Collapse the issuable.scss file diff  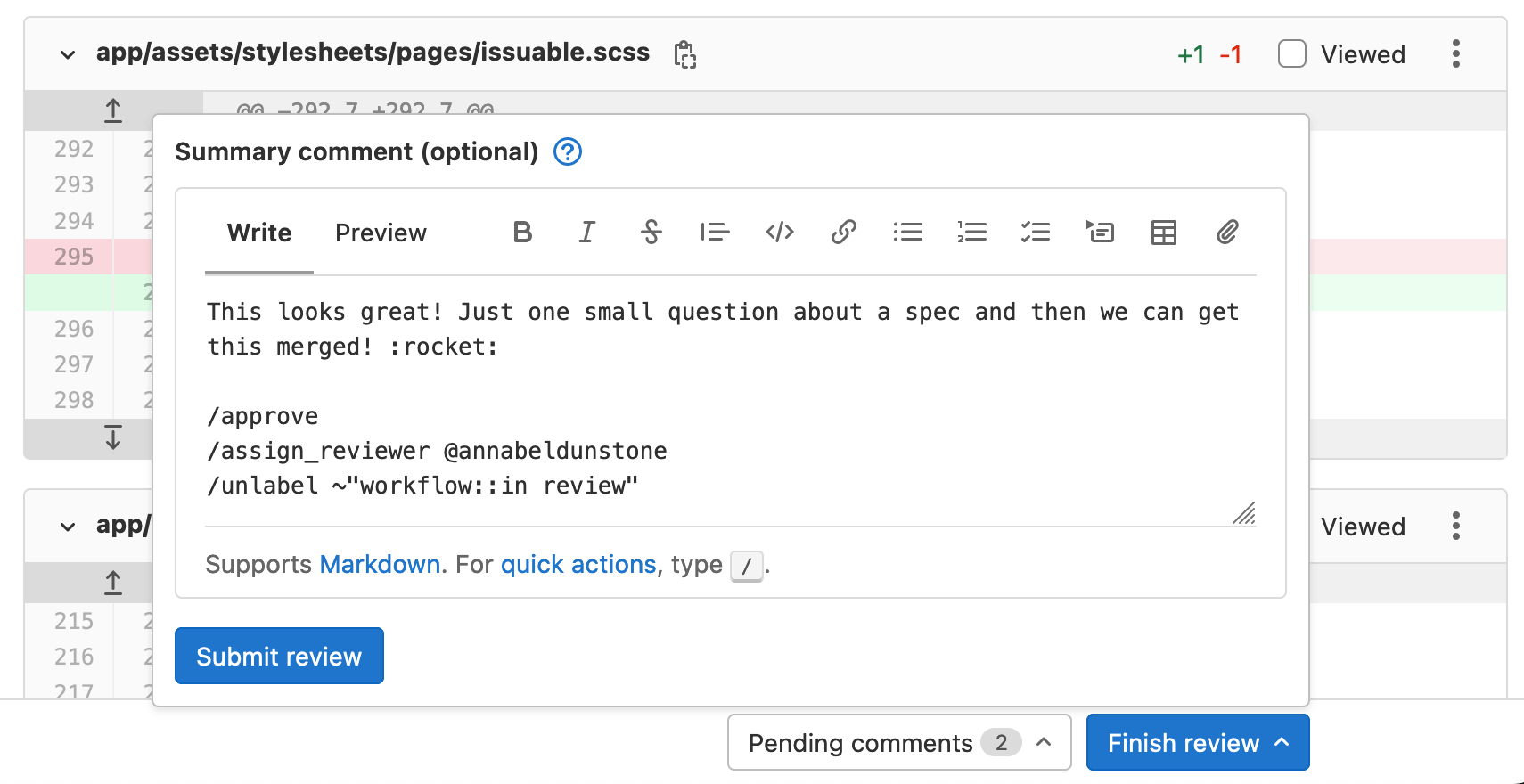pyautogui.click(x=68, y=53)
